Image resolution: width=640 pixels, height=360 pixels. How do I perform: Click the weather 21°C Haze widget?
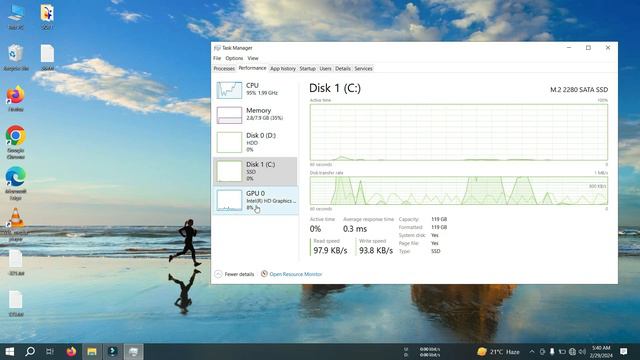coord(499,351)
